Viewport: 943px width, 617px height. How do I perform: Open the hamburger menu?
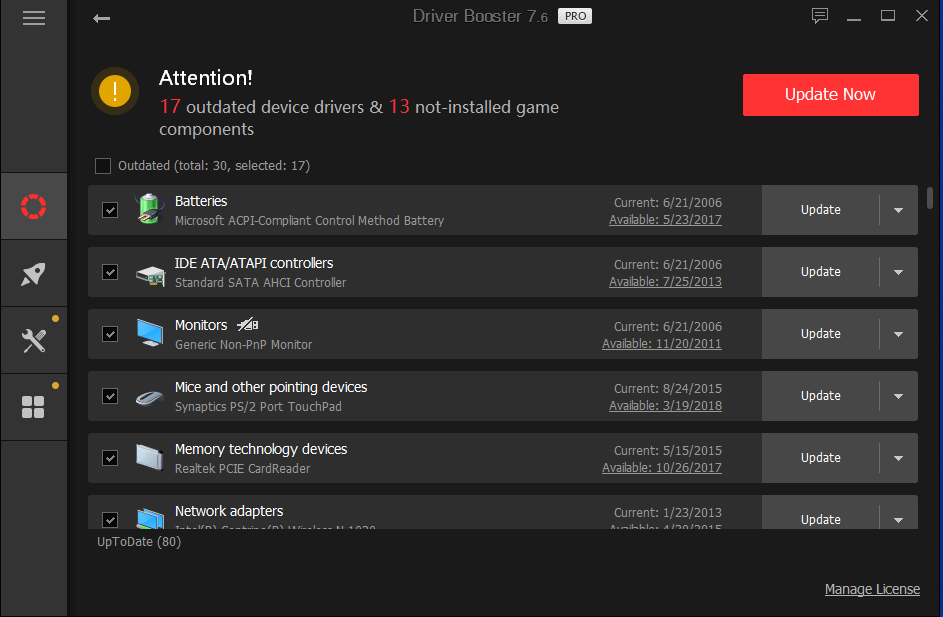(34, 18)
